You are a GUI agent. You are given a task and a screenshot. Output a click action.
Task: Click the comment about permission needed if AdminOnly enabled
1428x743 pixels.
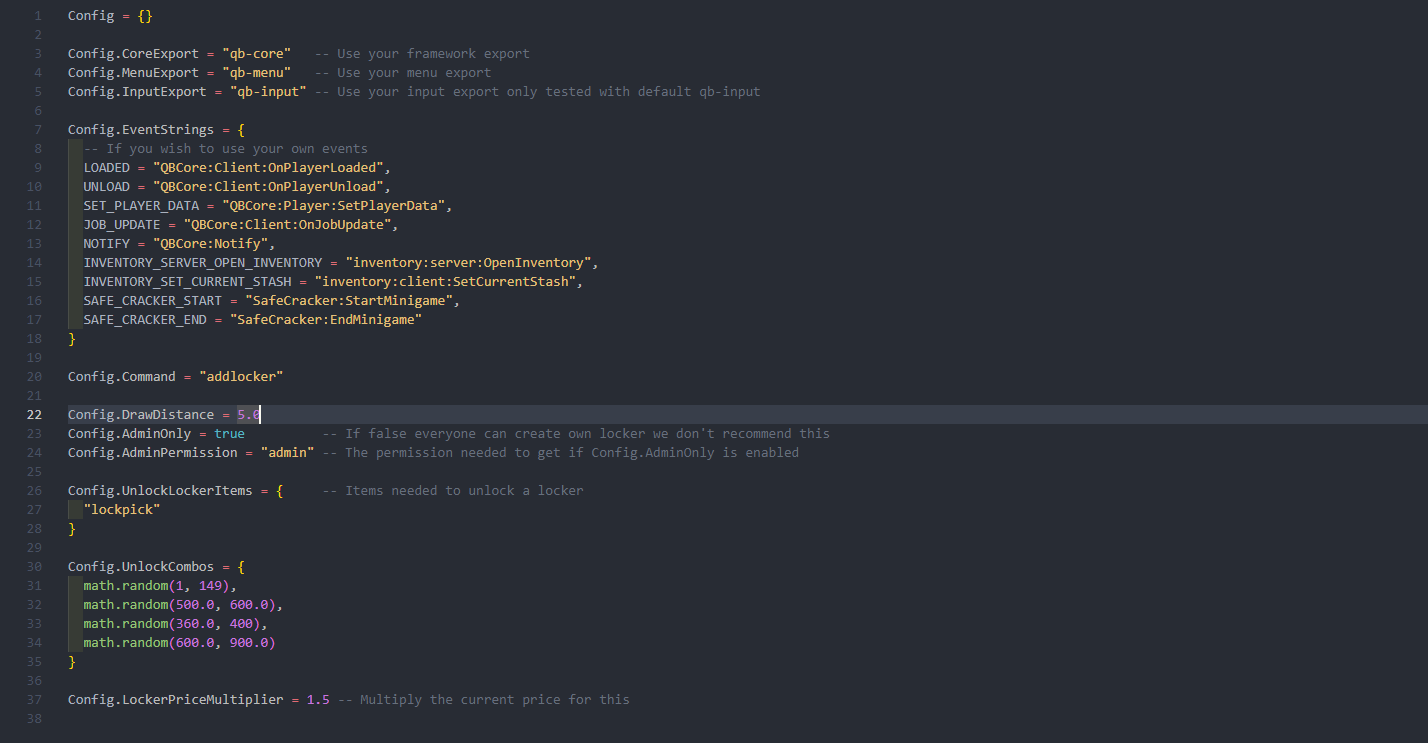coord(560,453)
